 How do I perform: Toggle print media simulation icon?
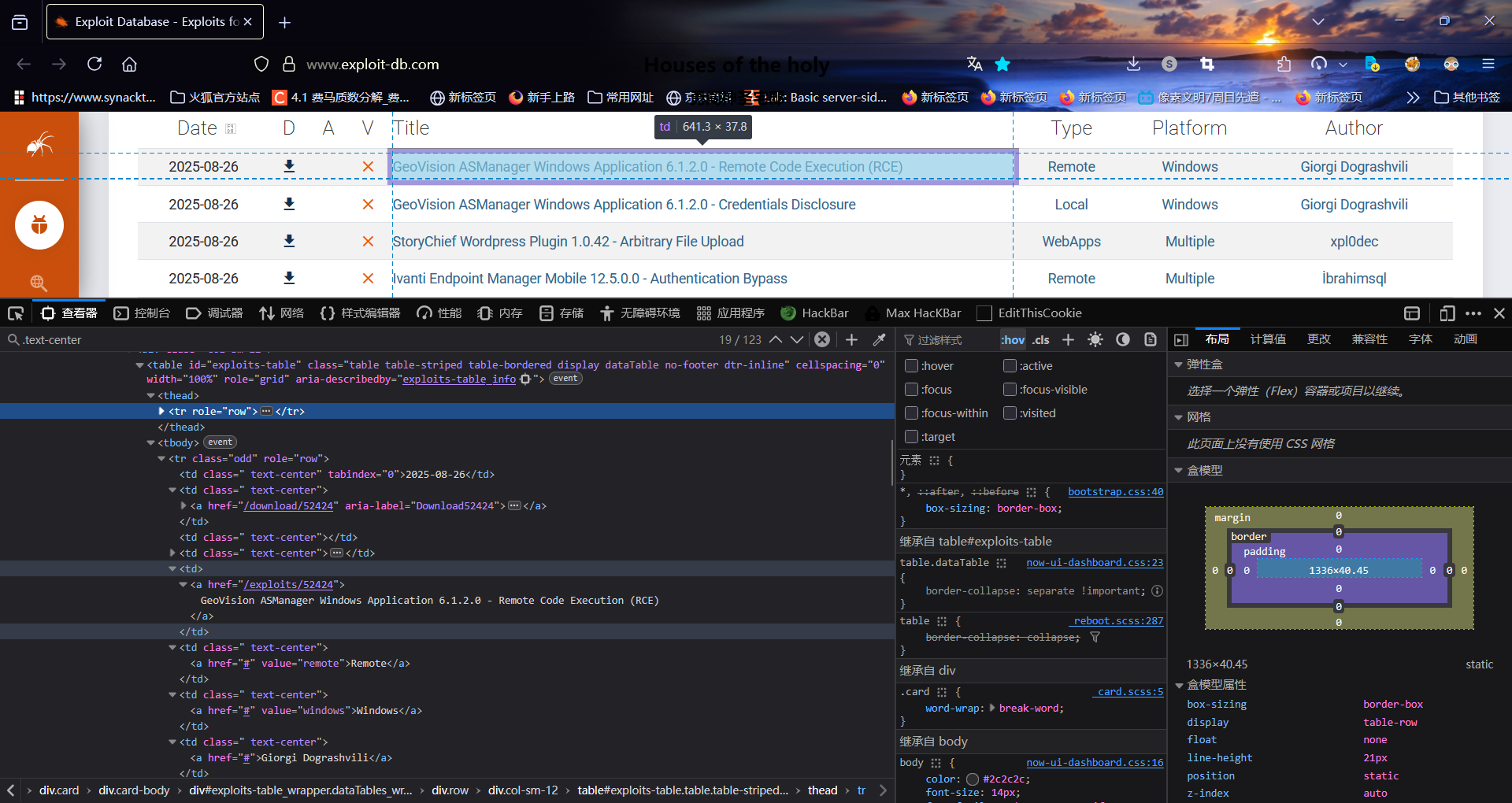(x=1151, y=339)
